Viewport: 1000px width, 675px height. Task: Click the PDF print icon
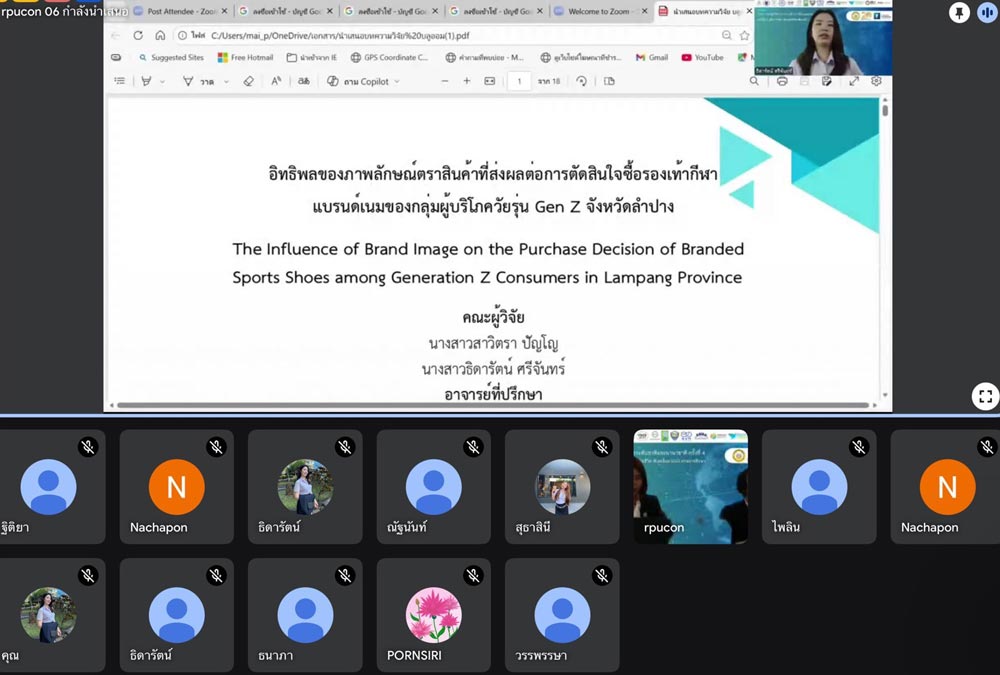(782, 81)
